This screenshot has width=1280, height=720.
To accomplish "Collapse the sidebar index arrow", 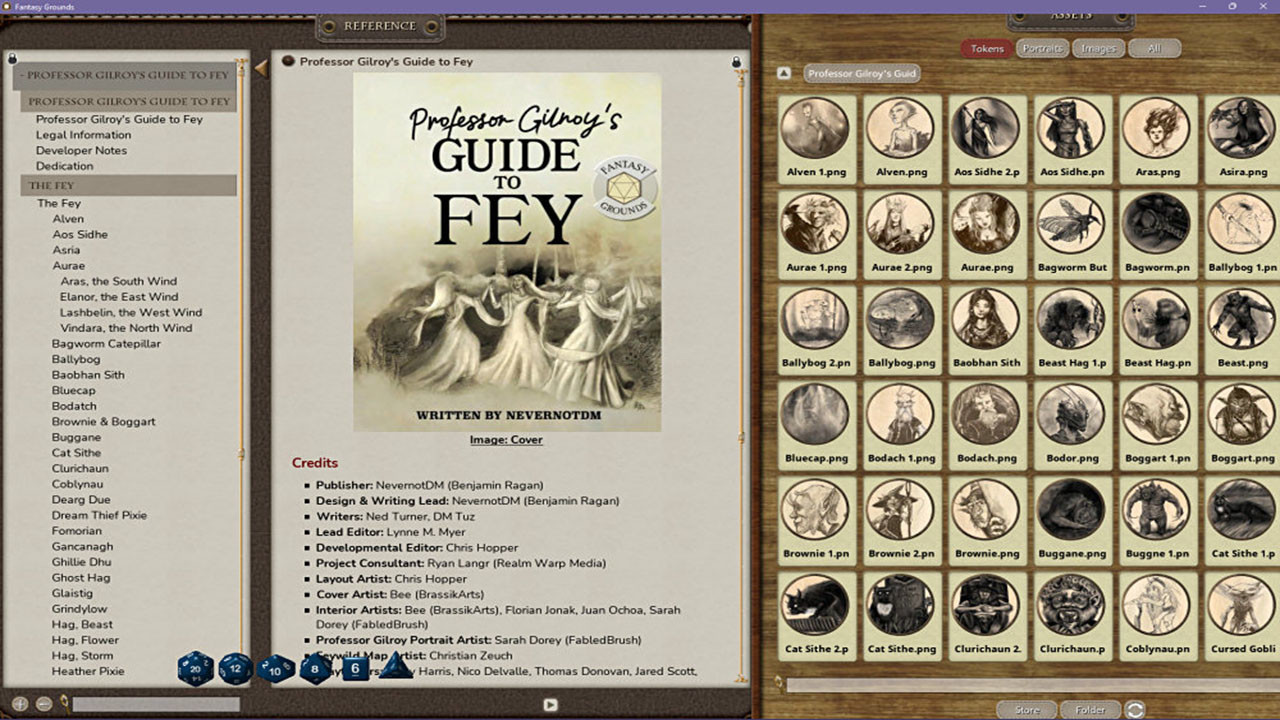I will pos(261,68).
